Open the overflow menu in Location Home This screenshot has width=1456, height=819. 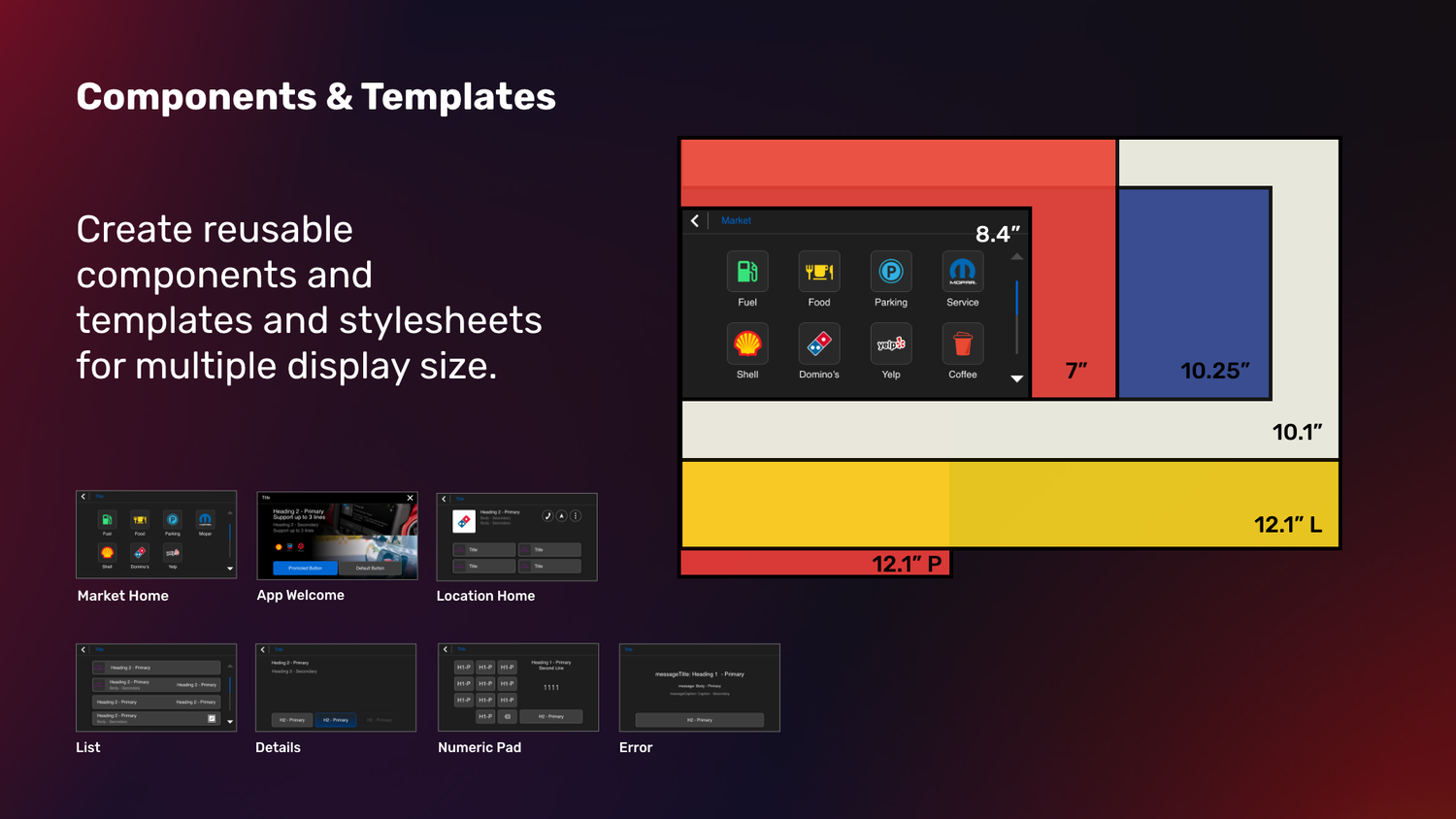click(576, 515)
